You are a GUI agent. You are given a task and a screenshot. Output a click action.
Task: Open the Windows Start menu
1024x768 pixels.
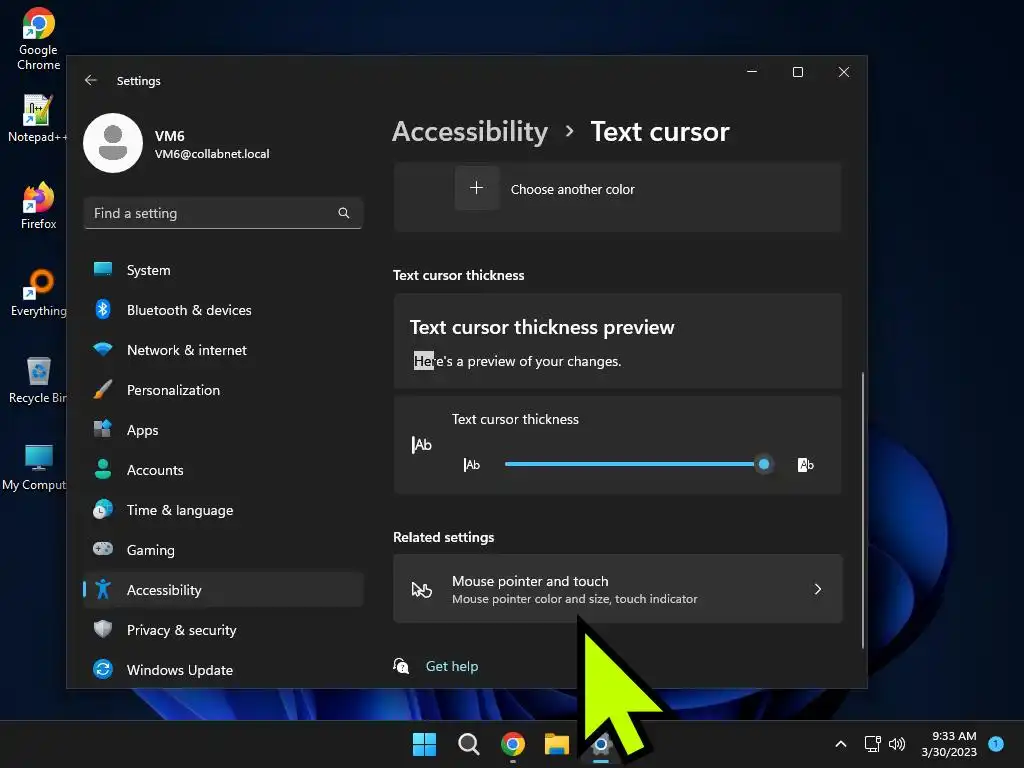point(424,744)
